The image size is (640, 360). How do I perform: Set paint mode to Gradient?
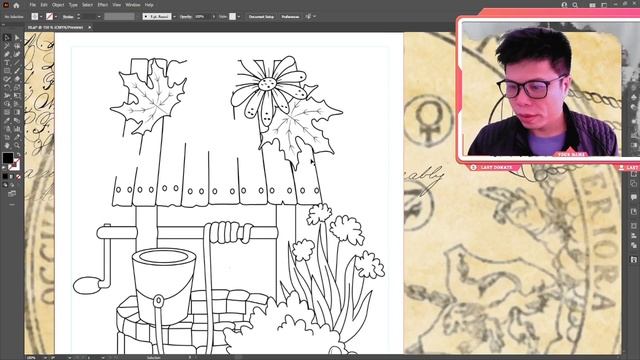(12, 176)
